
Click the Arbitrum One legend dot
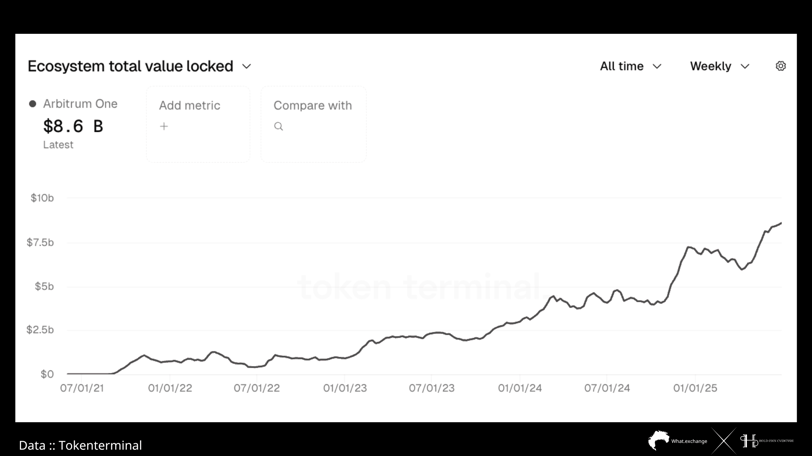(x=33, y=104)
